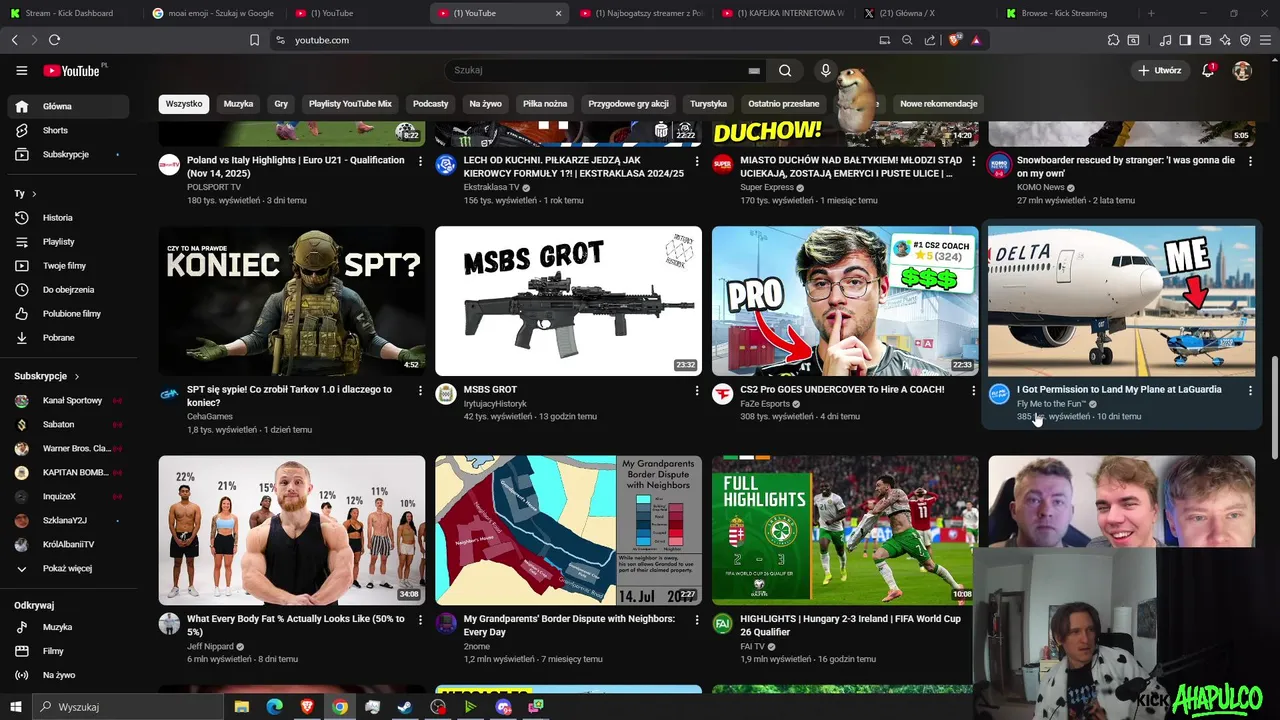Open the FaZe Esports channel link
The image size is (1280, 720).
765,404
